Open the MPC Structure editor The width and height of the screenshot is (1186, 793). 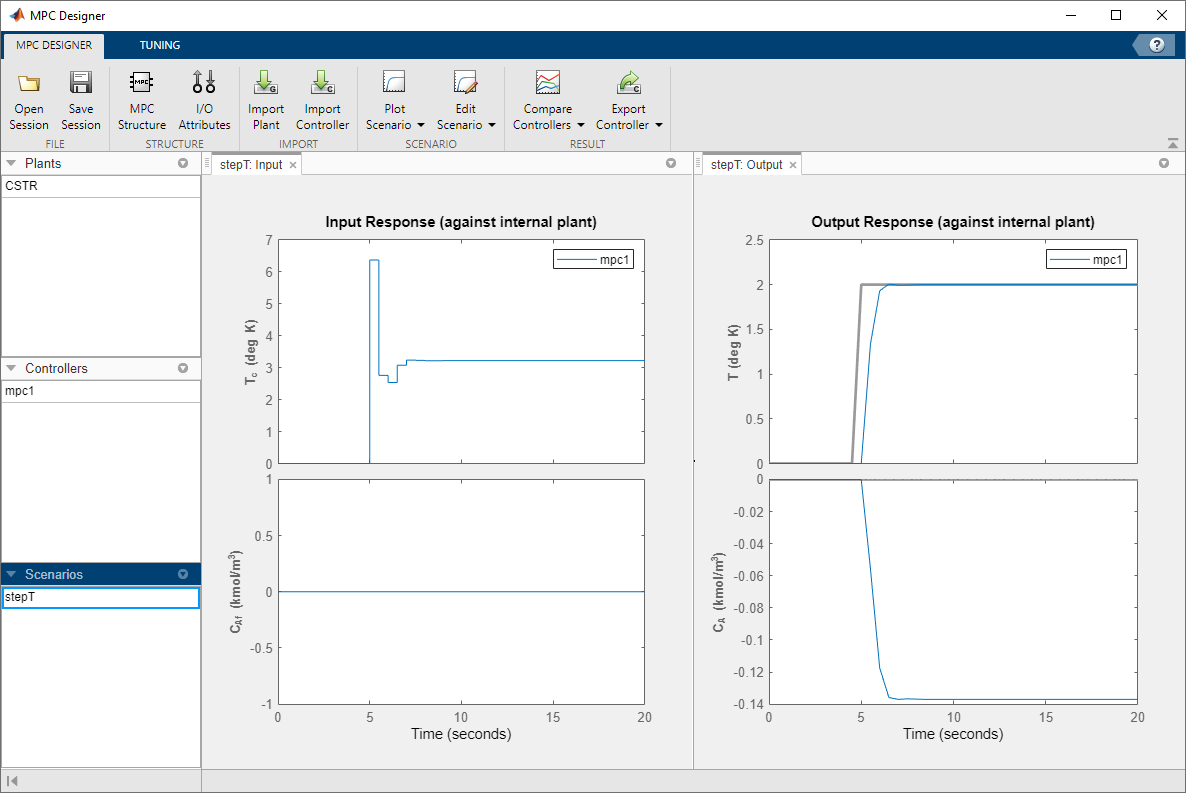[x=141, y=97]
